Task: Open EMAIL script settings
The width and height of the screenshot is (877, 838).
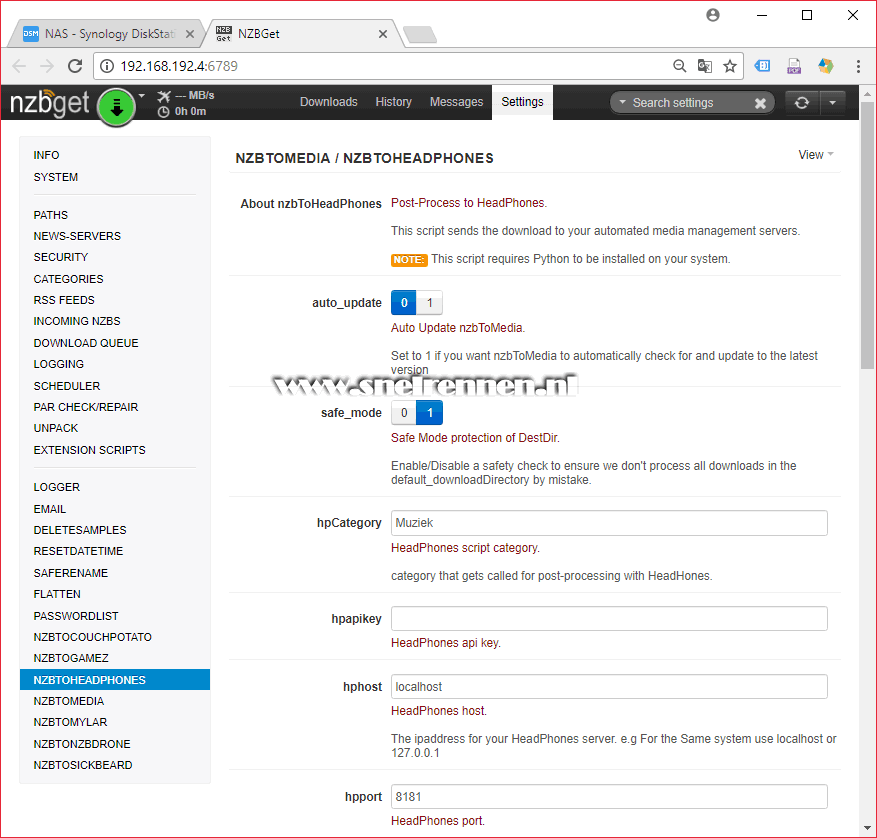Action: click(x=49, y=509)
